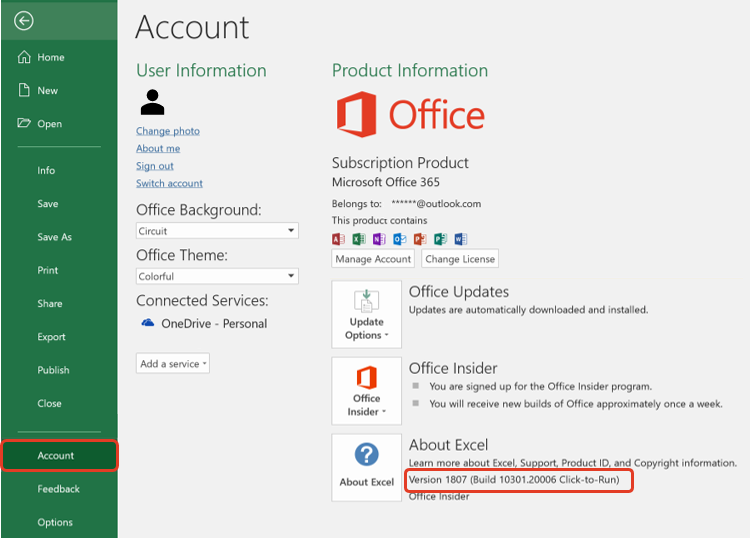Click the Change photo link

[x=168, y=131]
